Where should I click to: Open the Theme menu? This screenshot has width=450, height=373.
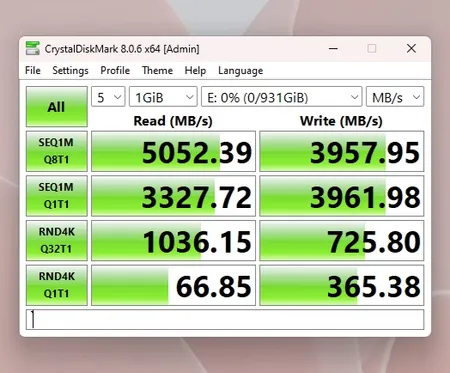[x=157, y=70]
